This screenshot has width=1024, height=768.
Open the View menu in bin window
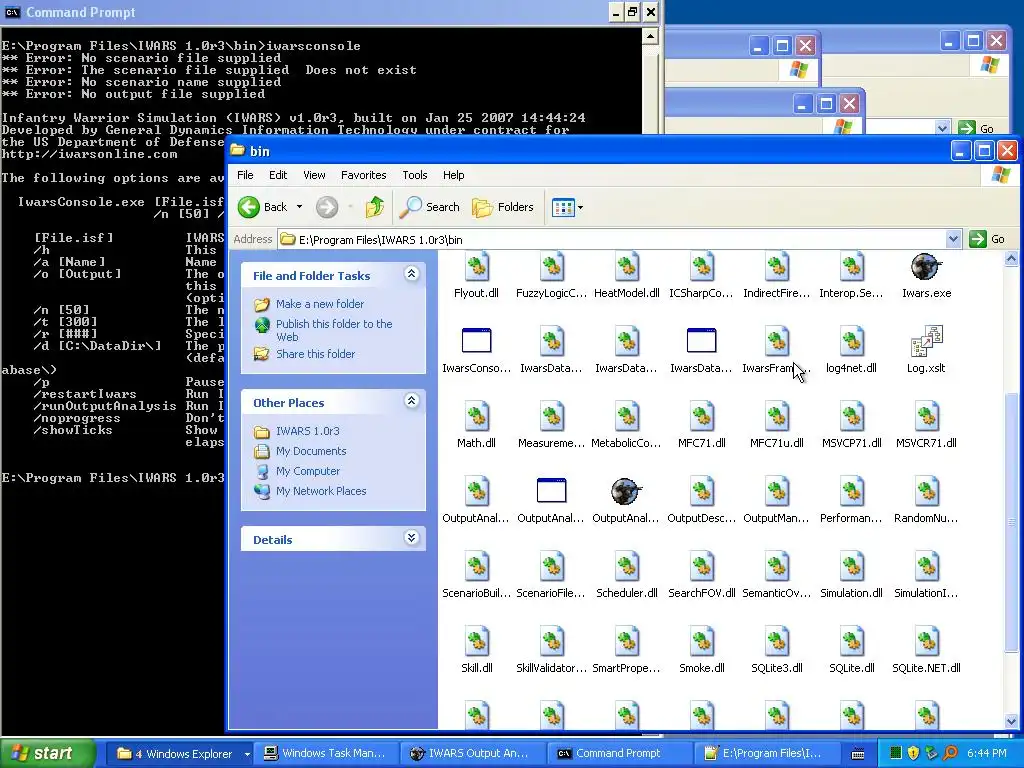point(314,175)
